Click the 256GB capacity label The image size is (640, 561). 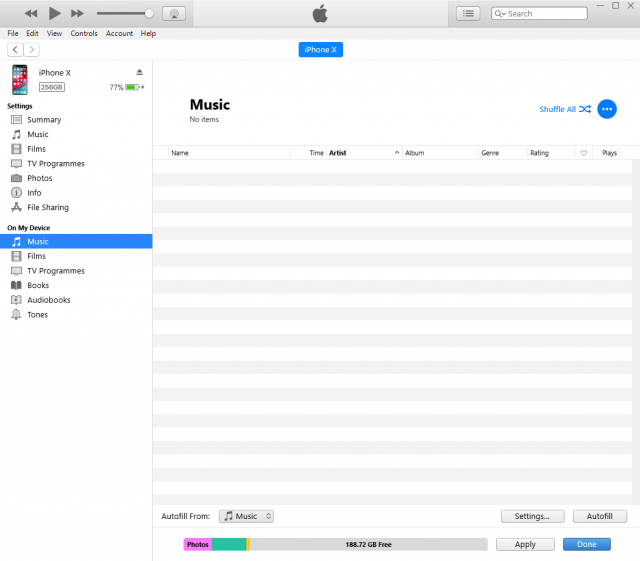(52, 87)
